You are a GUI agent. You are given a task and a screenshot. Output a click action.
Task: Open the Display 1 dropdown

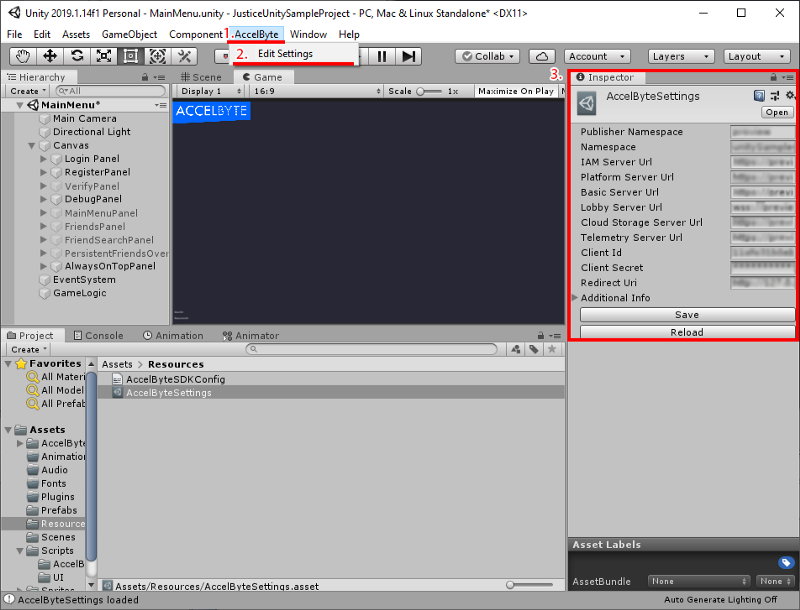(211, 91)
